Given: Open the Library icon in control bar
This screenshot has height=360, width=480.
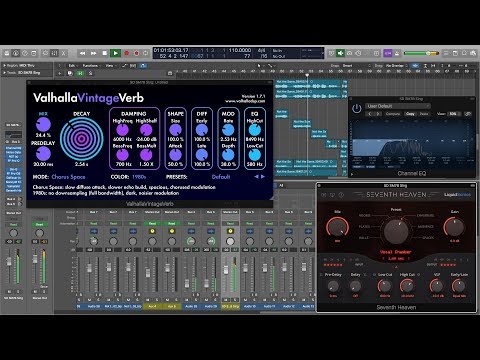Looking at the screenshot, I should coord(7,53).
